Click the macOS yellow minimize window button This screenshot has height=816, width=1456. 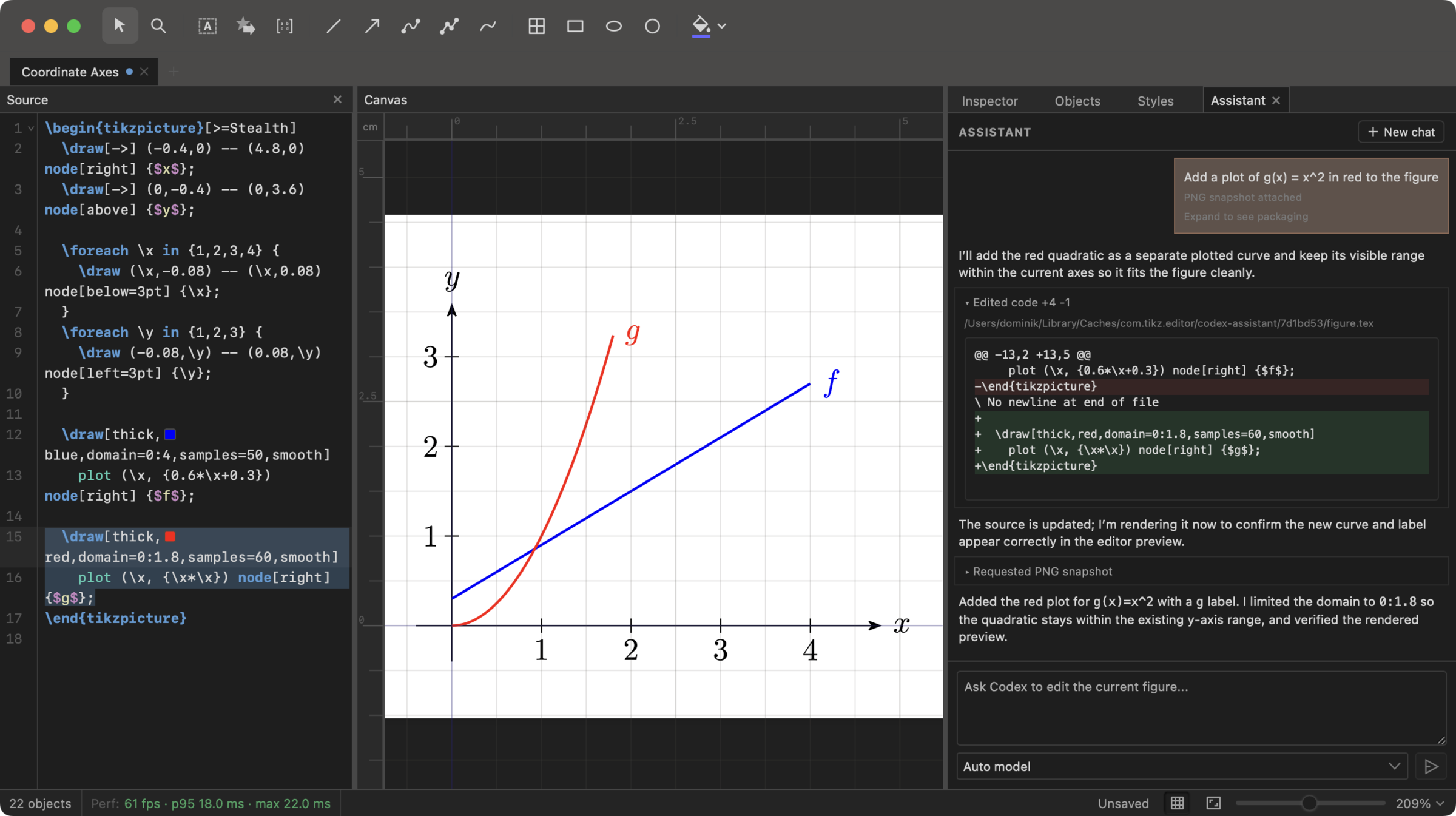[51, 26]
